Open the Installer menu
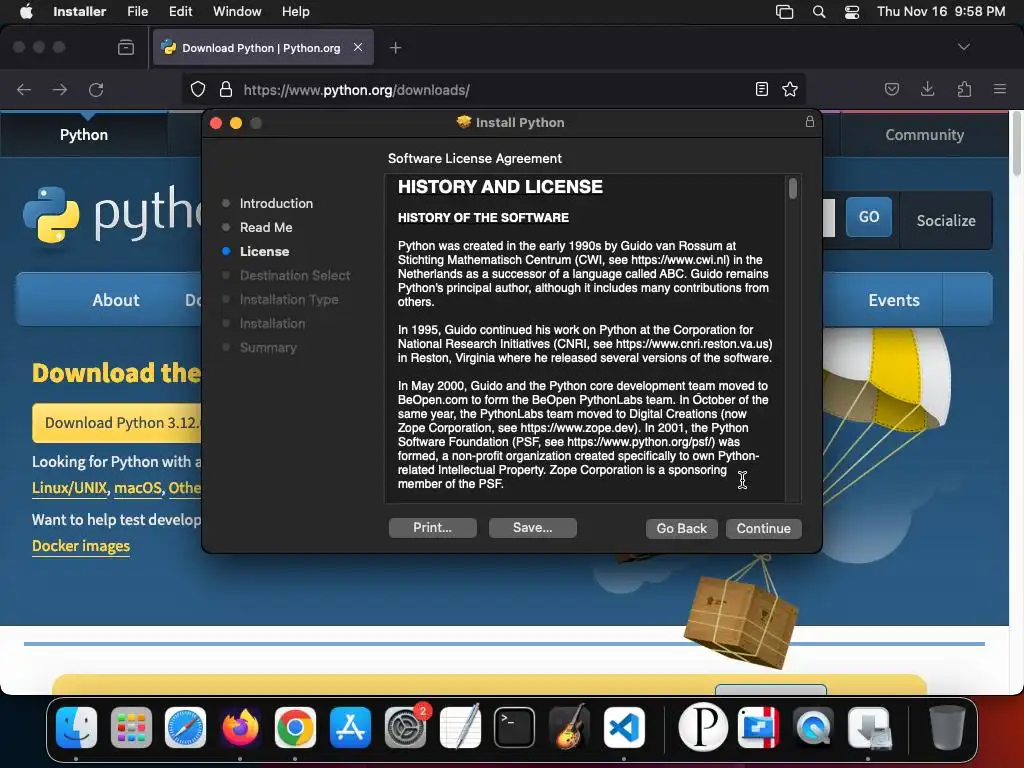Image resolution: width=1024 pixels, height=768 pixels. pos(80,12)
